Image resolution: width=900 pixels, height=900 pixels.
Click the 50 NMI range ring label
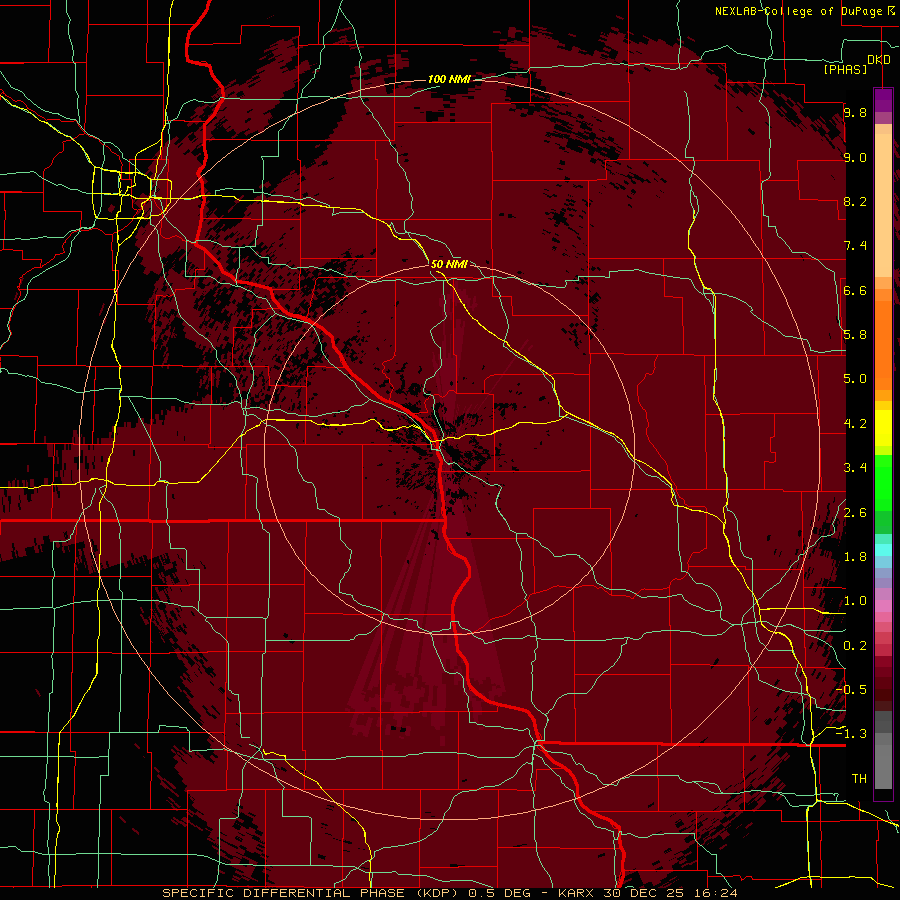coord(449,264)
